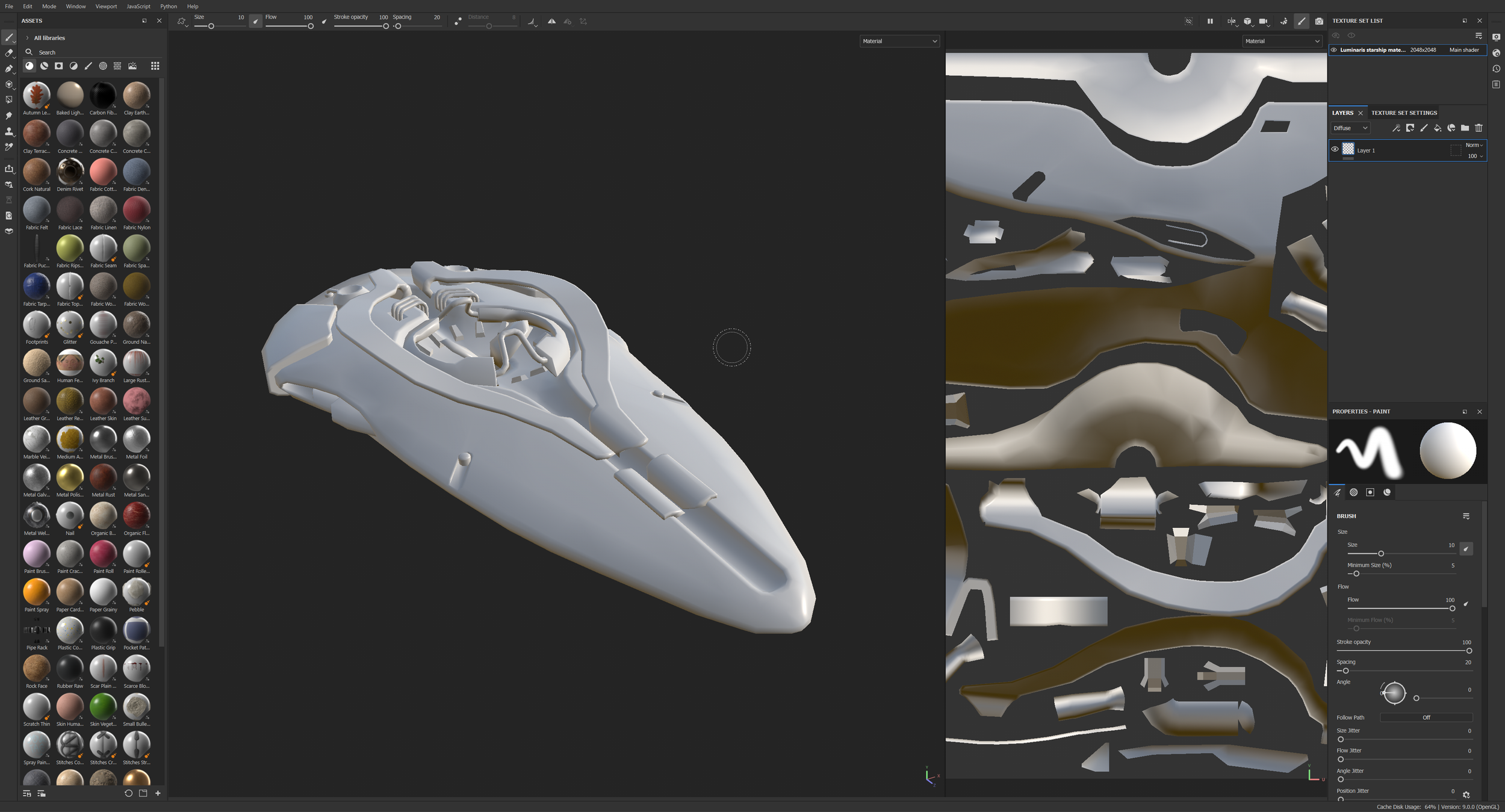Open the Viewport menu
The width and height of the screenshot is (1505, 812).
106,6
